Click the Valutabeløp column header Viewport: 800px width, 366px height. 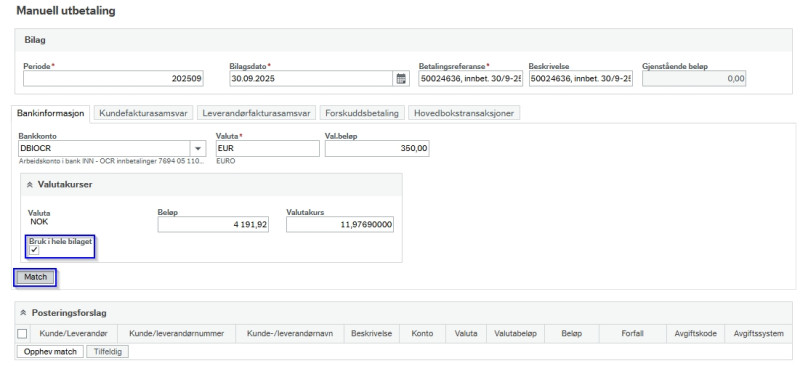516,333
